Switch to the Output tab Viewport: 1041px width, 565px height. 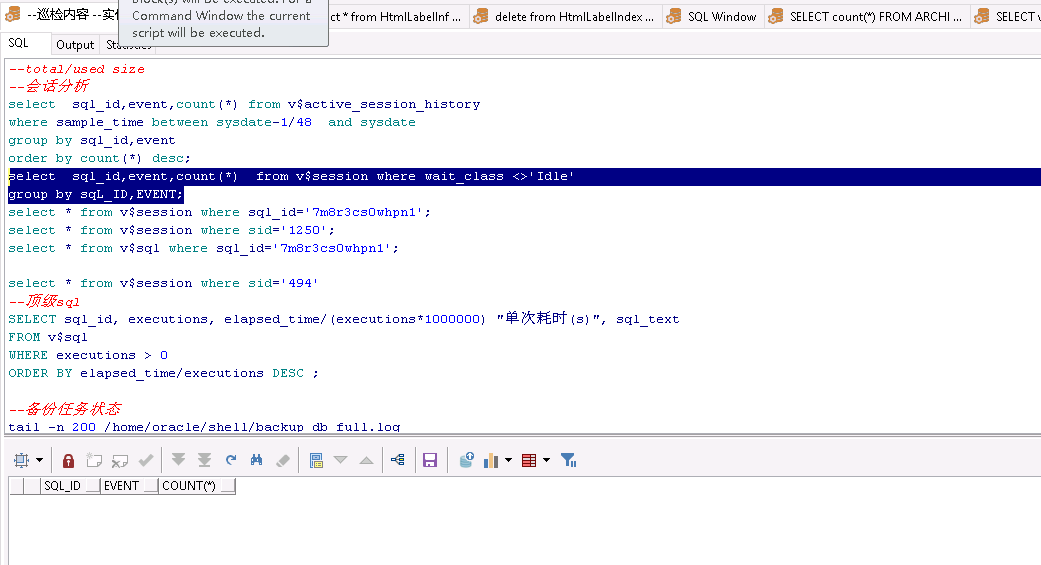75,45
